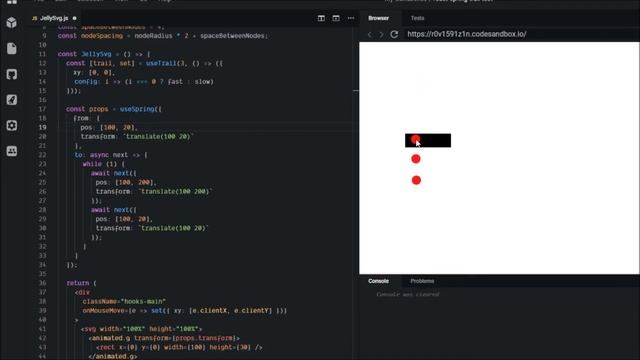Click 'translate(100 200)' string on line 26
Screen dimensions: 640x360
(176, 191)
